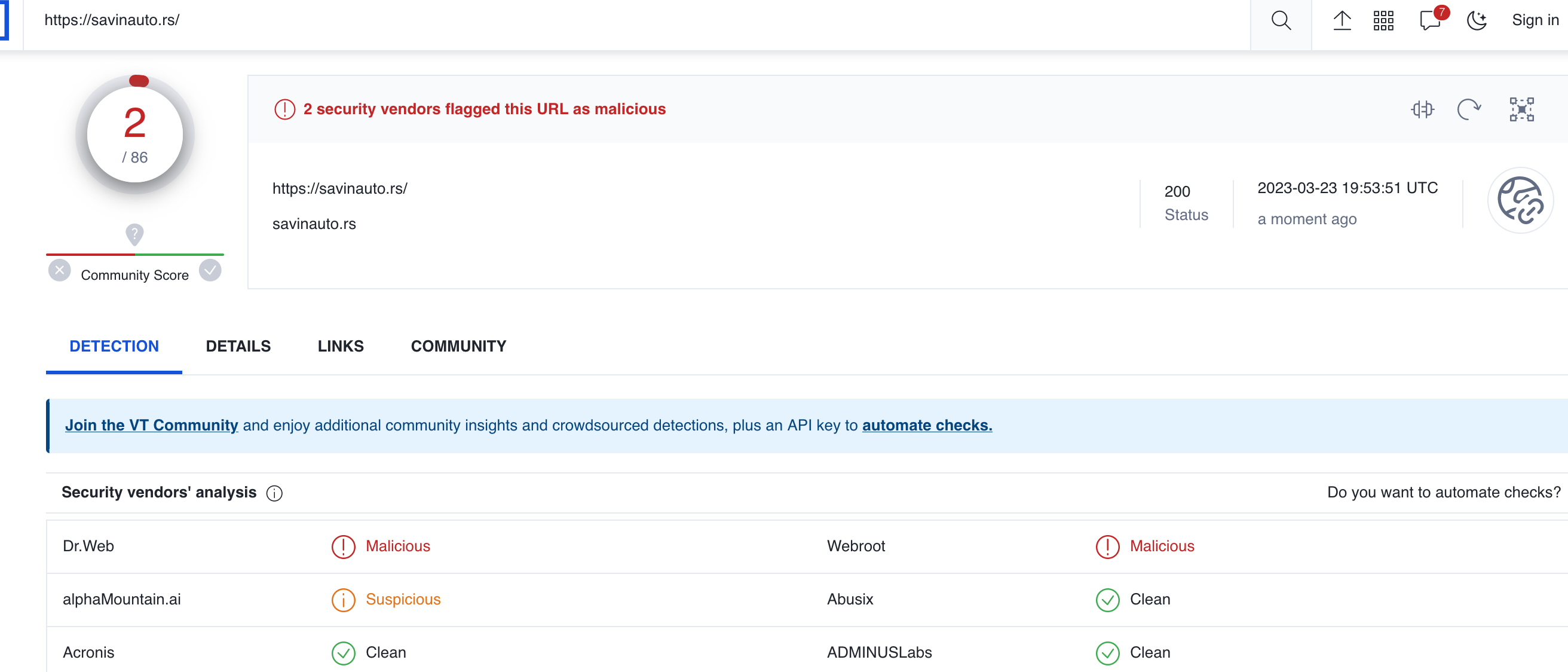Switch to the DETAILS tab
Image resolution: width=1568 pixels, height=672 pixels.
coord(238,346)
